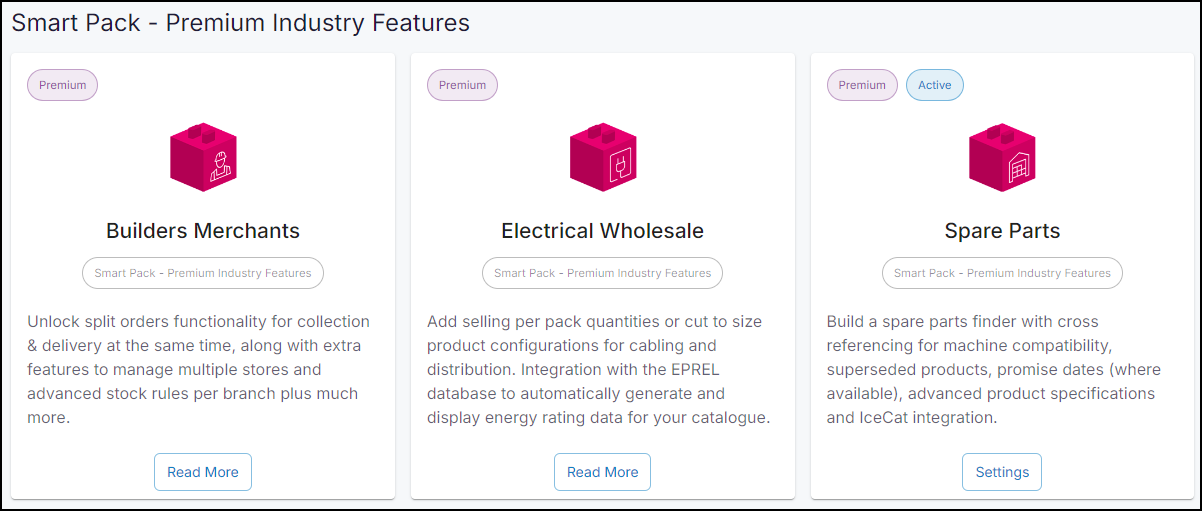Click the Smart Pack chip under Builders Merchants
The width and height of the screenshot is (1202, 511).
click(203, 273)
